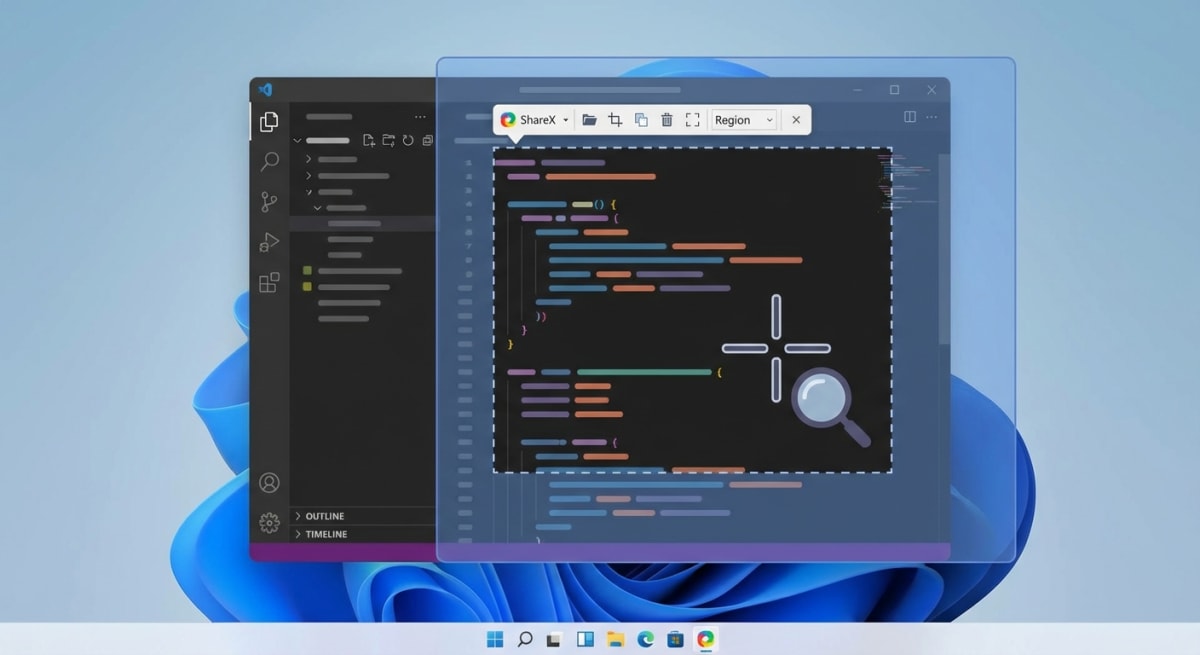Launch ShareX from the taskbar
The width and height of the screenshot is (1200, 655).
pyautogui.click(x=706, y=637)
